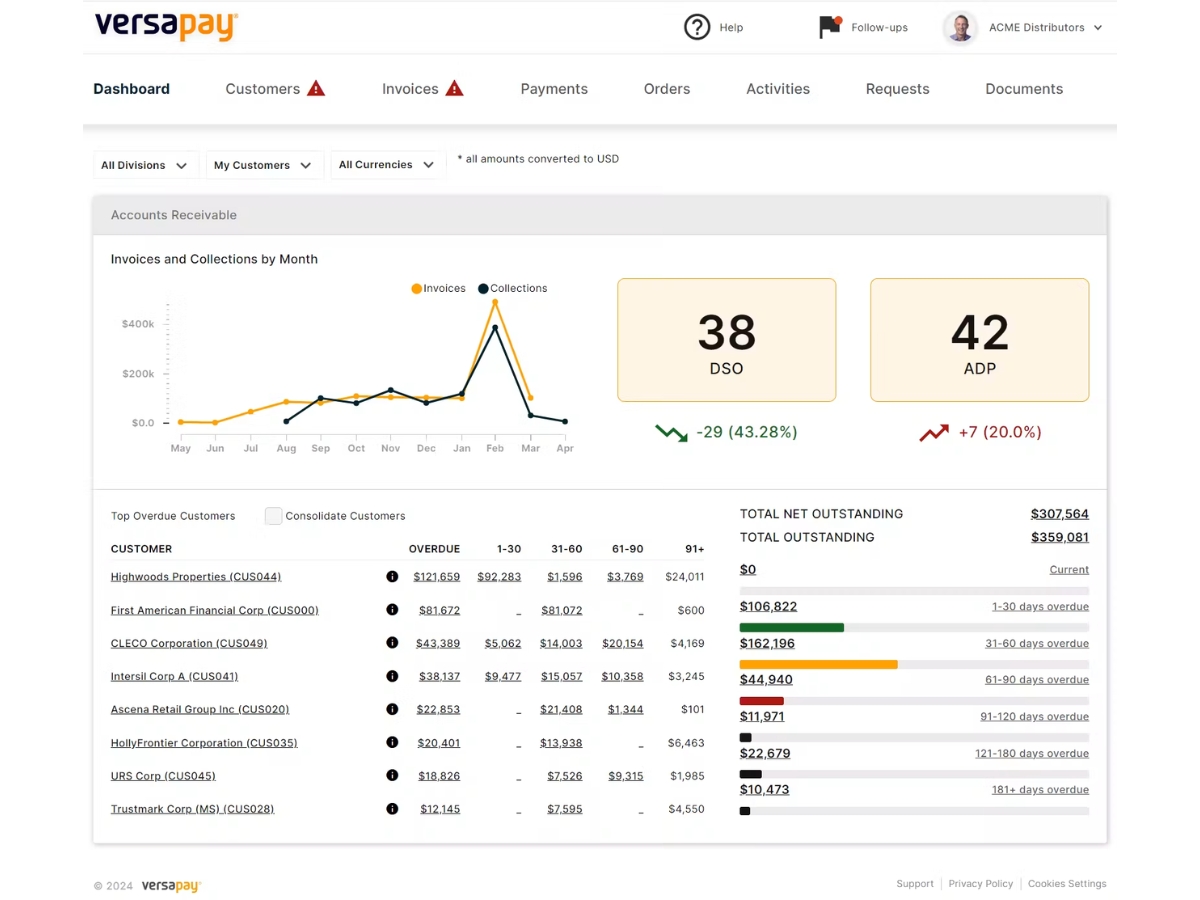Image resolution: width=1200 pixels, height=900 pixels.
Task: Open URS Corp (CUS045) customer link
Action: tap(163, 775)
